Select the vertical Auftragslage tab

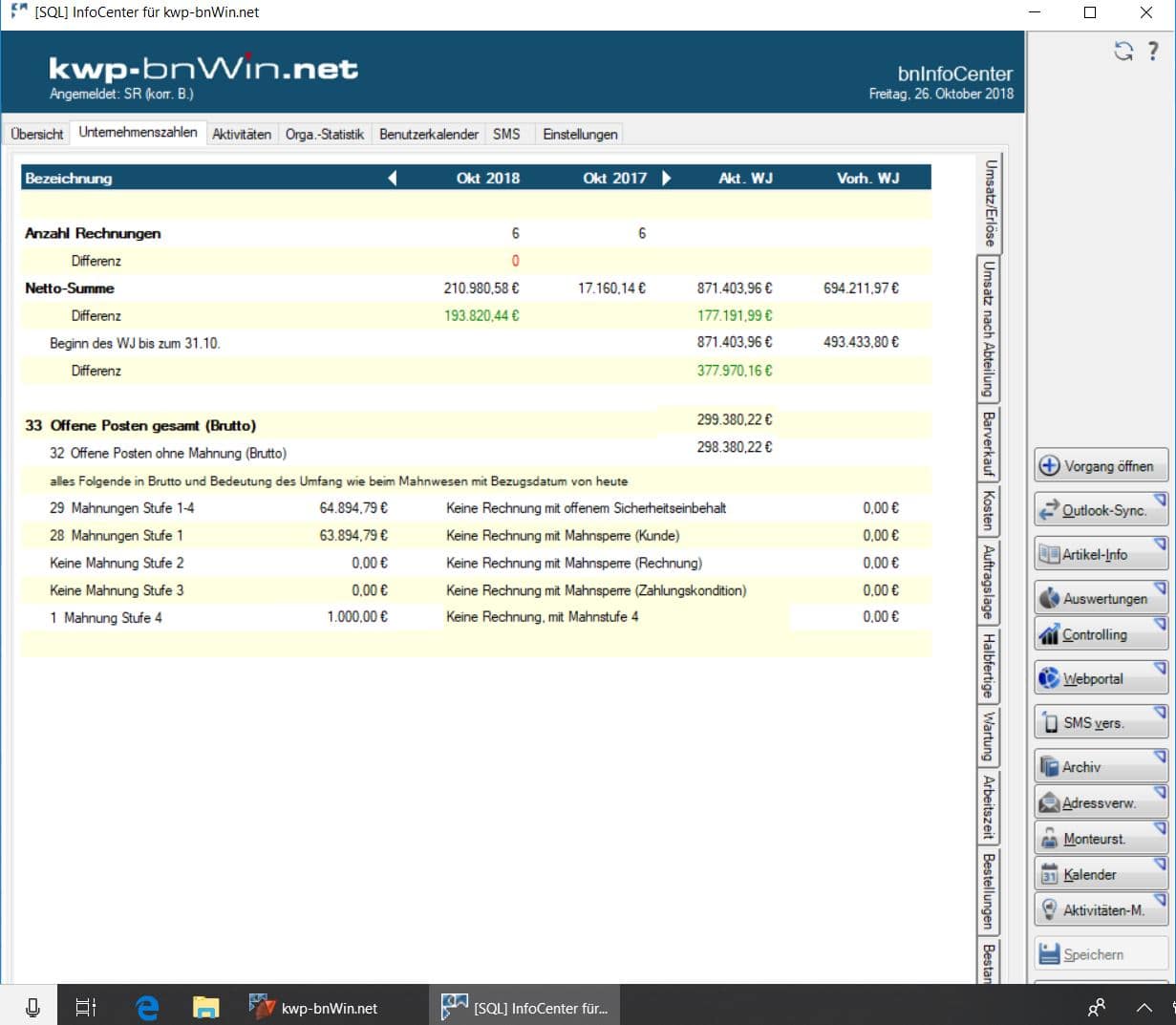tap(989, 582)
